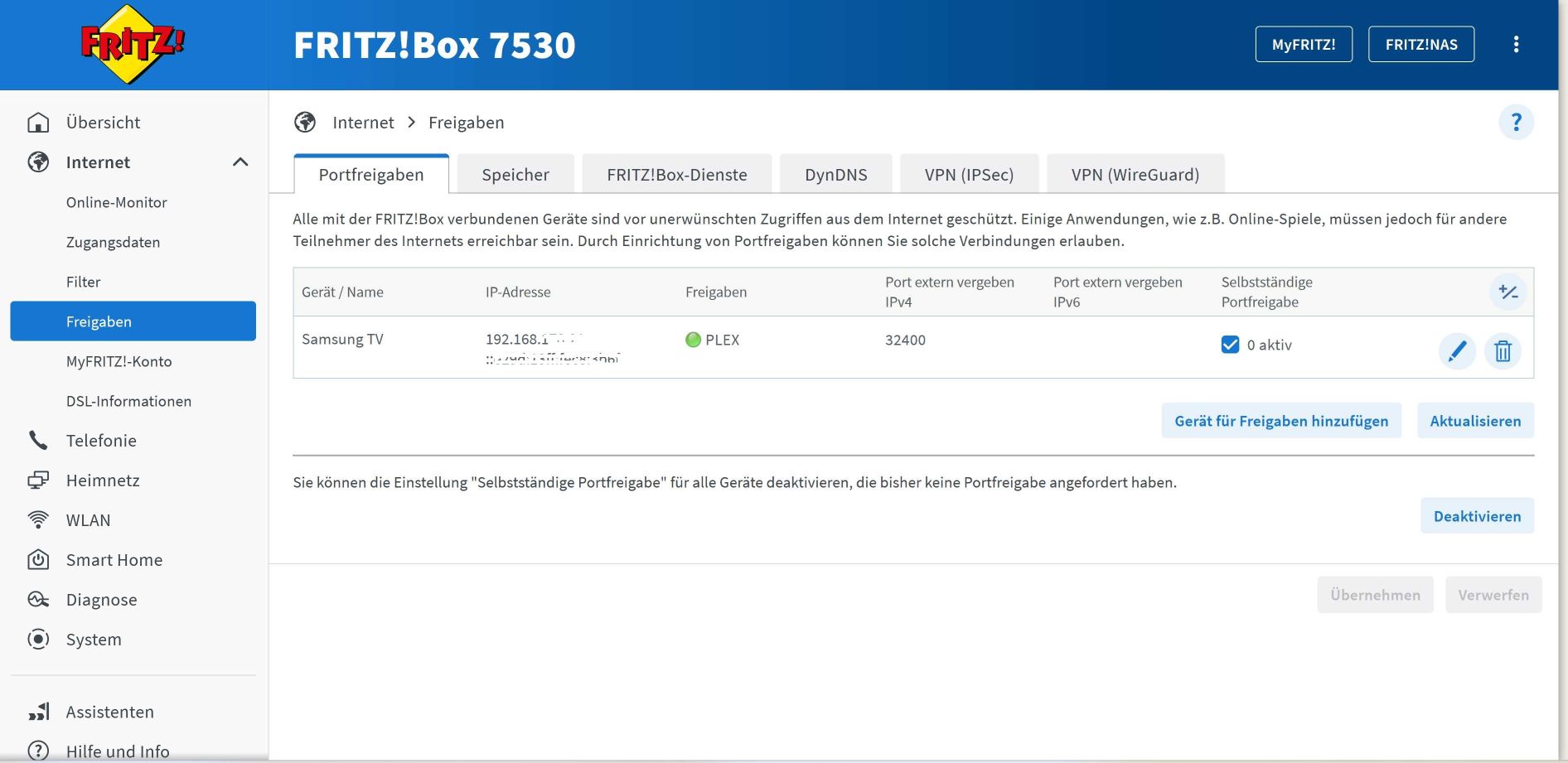Open the Diagnose menu label
This screenshot has height=763, width=1568.
[x=102, y=600]
